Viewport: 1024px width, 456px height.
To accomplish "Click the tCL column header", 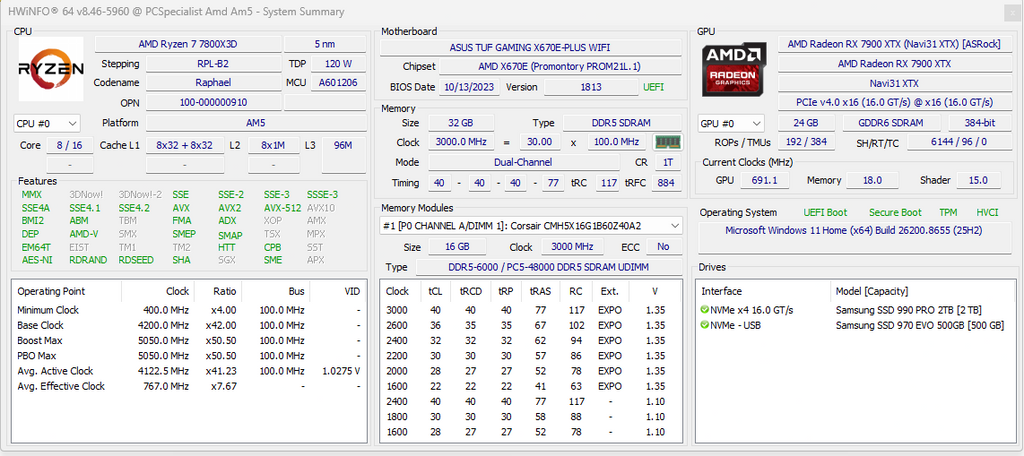I will (x=434, y=291).
